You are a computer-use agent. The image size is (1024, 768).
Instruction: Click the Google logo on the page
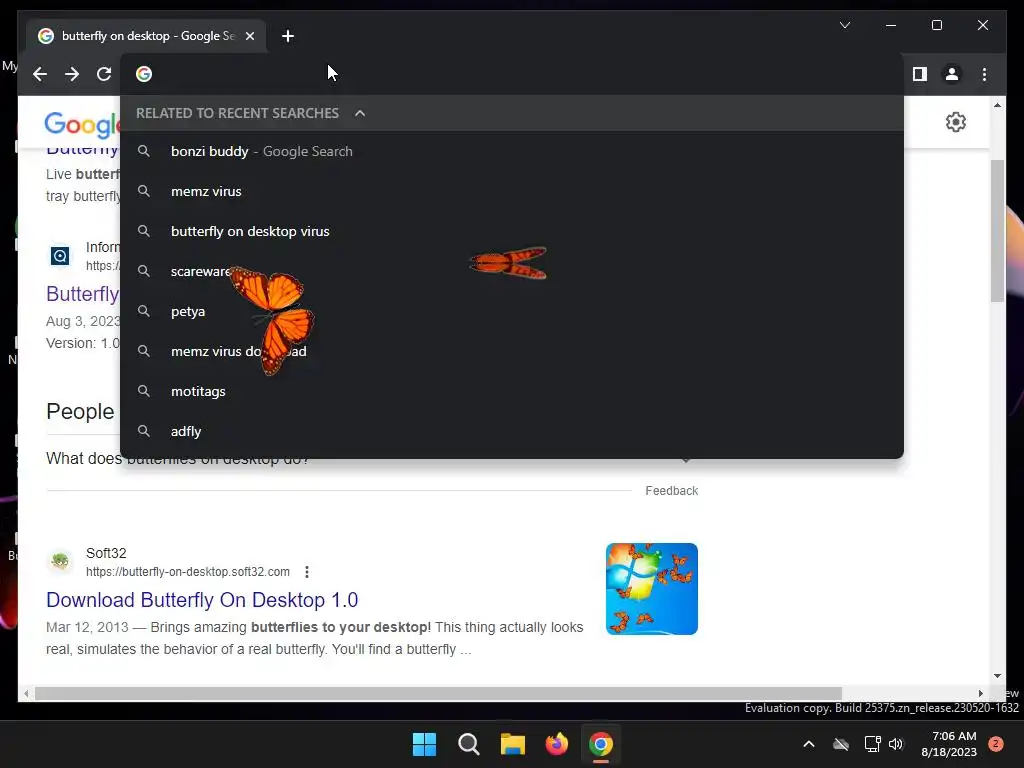click(82, 124)
